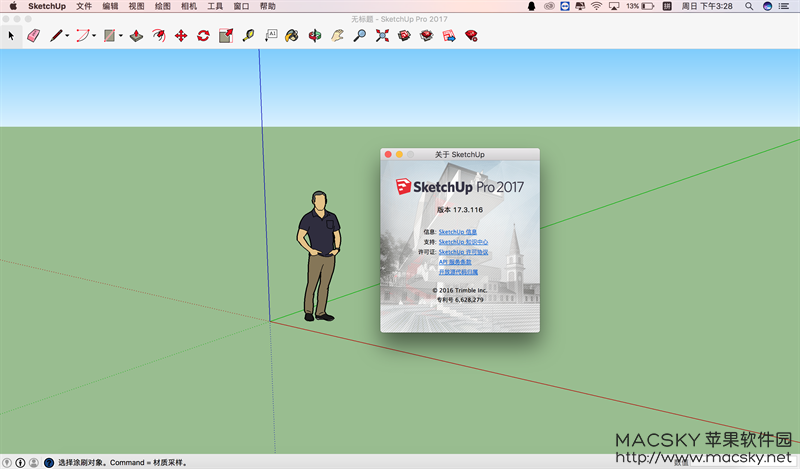The image size is (800, 469).
Task: Select the Move tool
Action: [181, 36]
